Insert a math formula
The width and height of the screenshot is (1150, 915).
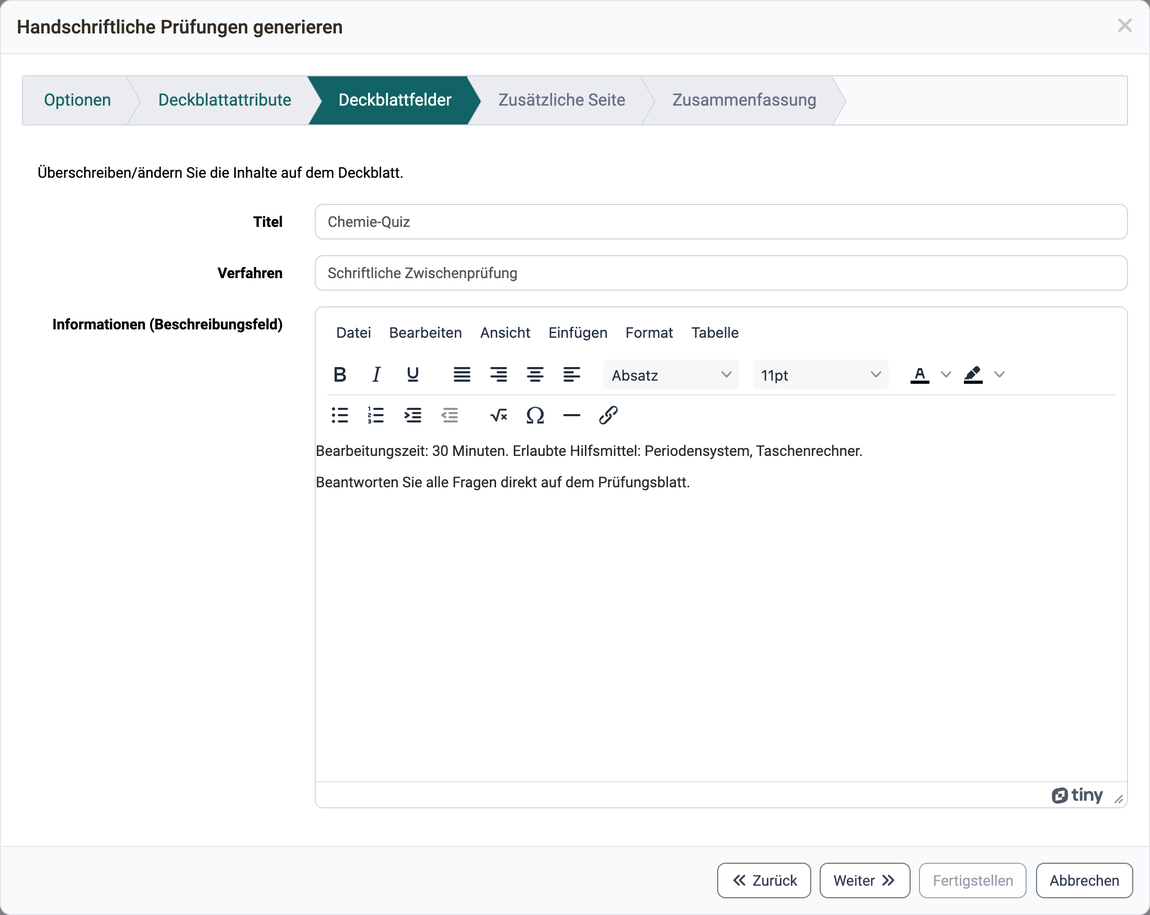tap(499, 416)
